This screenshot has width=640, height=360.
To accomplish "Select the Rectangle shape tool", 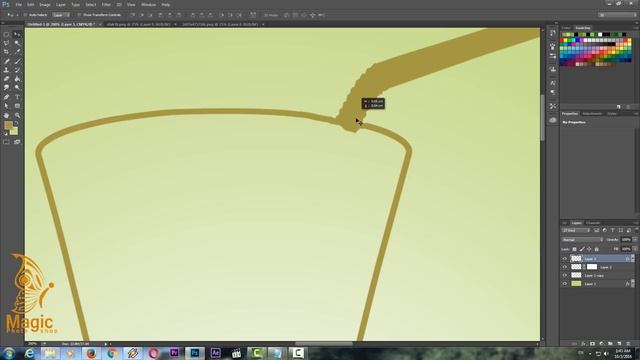I will (x=17, y=106).
